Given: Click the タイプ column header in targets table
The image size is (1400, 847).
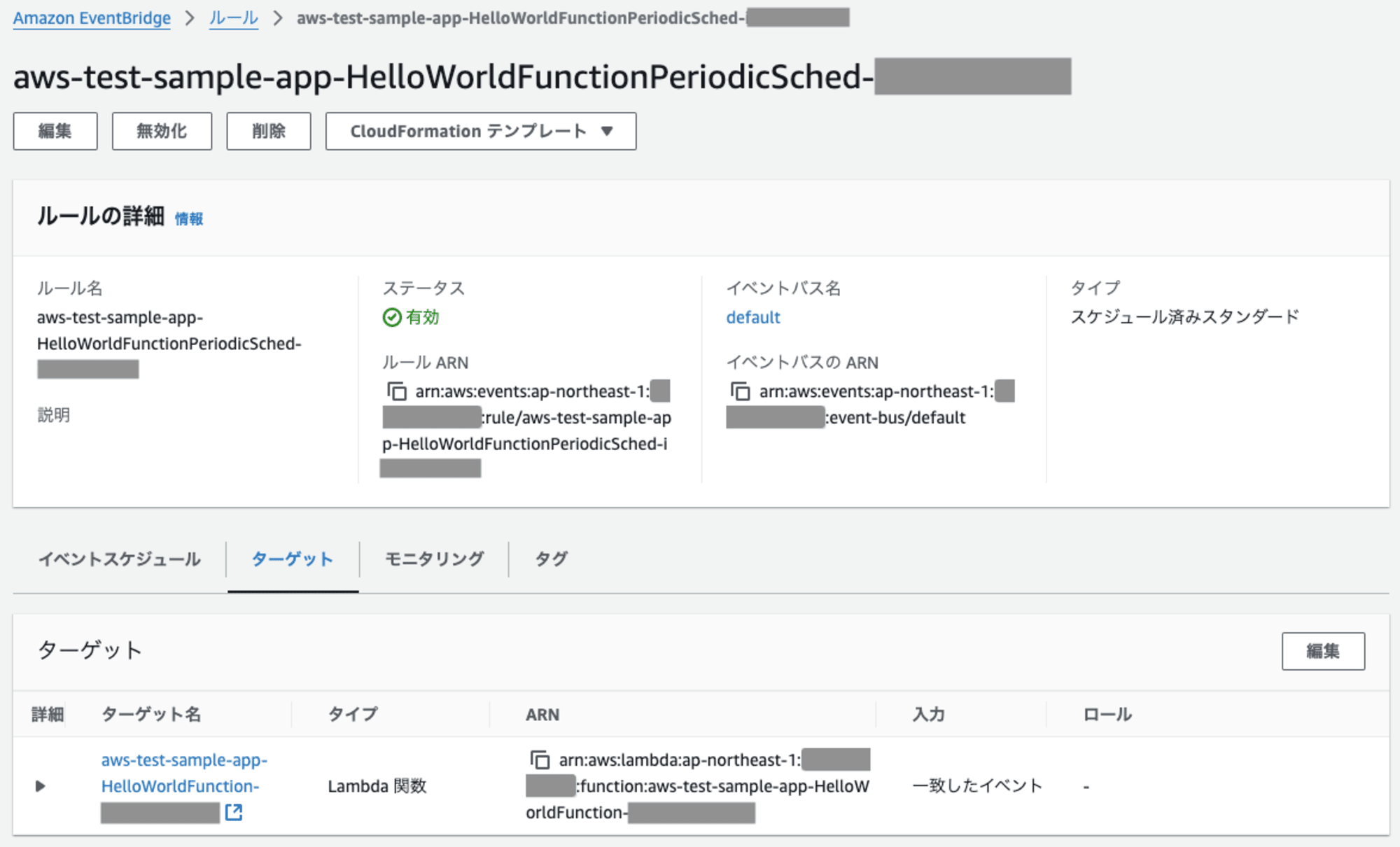Looking at the screenshot, I should click(353, 714).
